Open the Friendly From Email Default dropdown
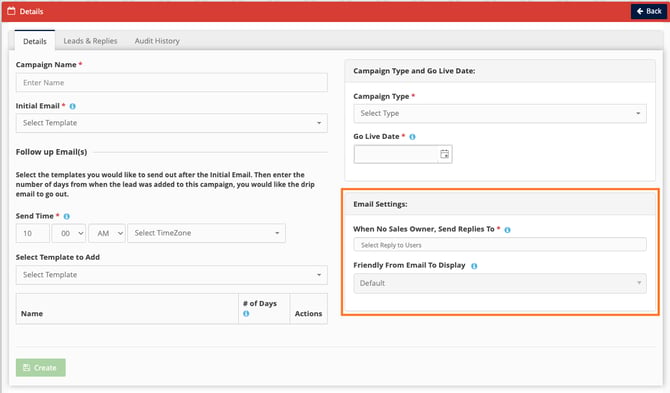 (x=500, y=283)
